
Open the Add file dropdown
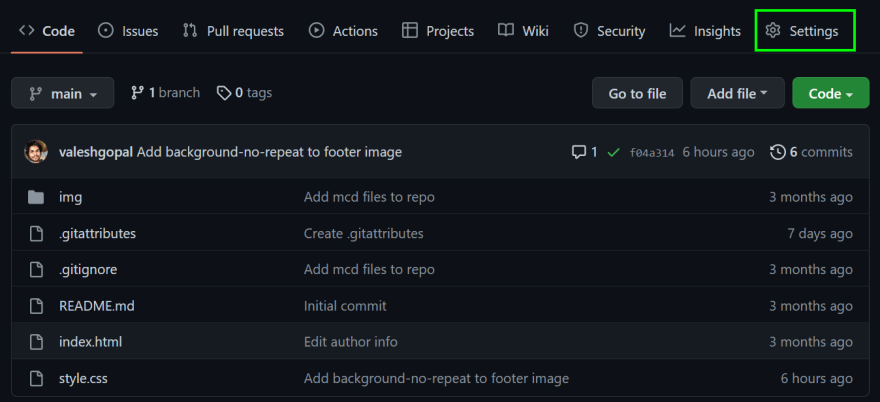click(x=737, y=93)
